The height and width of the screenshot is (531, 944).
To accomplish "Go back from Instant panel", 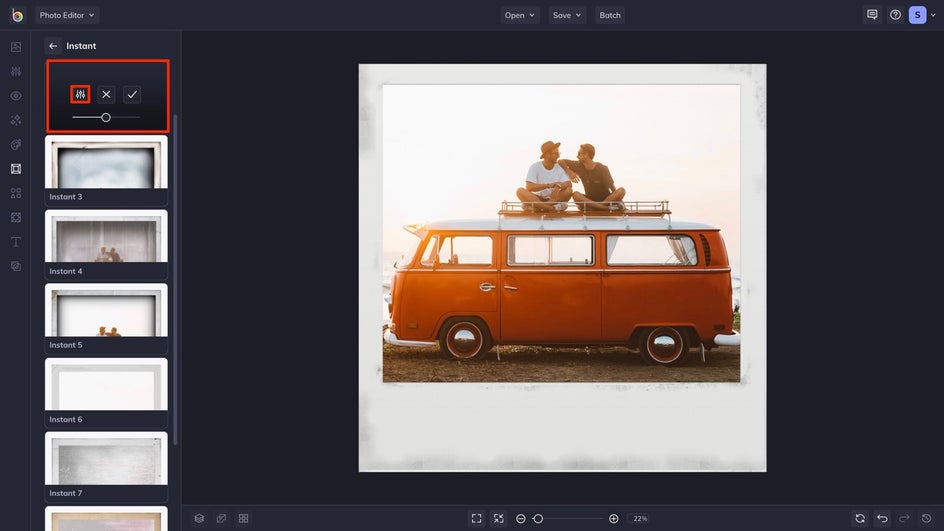I will (x=53, y=46).
